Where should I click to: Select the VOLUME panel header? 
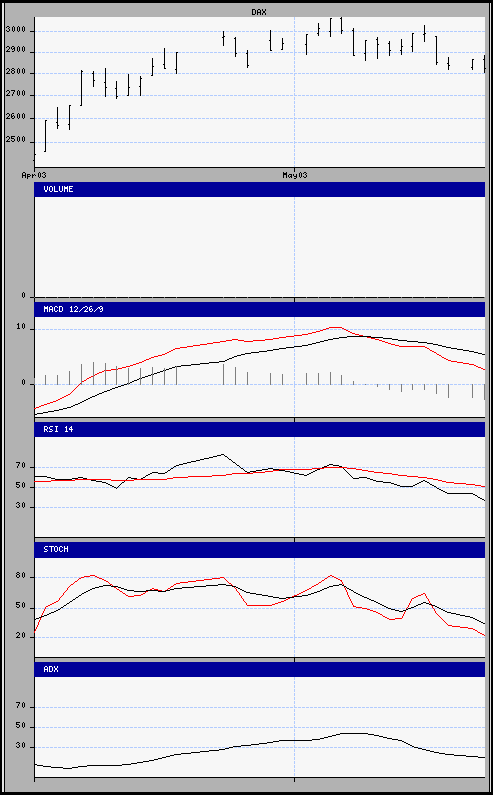click(x=260, y=190)
